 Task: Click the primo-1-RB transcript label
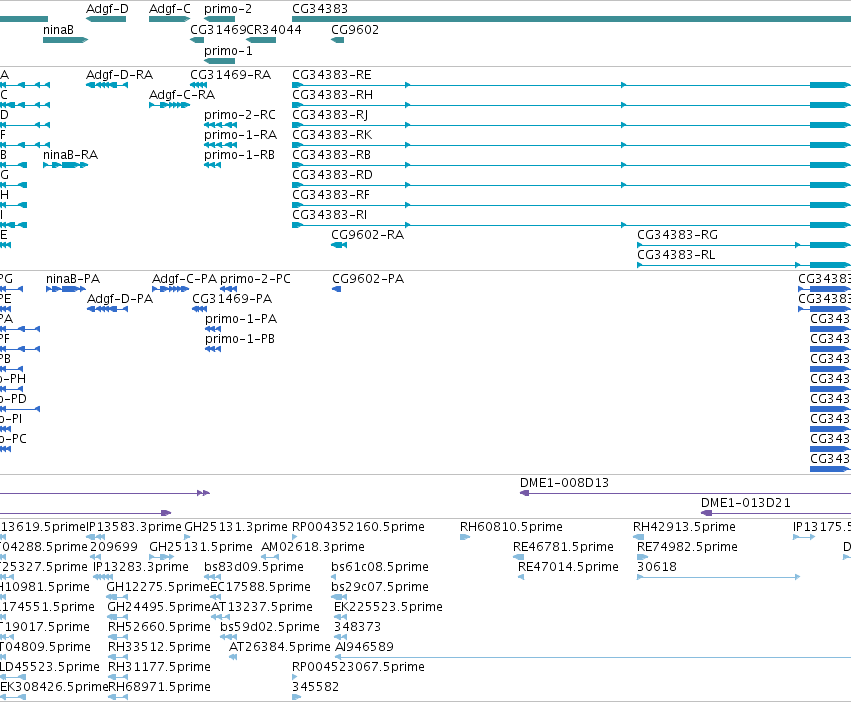tap(239, 155)
